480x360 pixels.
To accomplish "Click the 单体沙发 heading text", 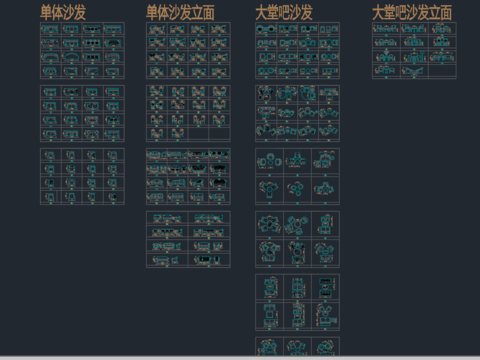I will pyautogui.click(x=63, y=13).
